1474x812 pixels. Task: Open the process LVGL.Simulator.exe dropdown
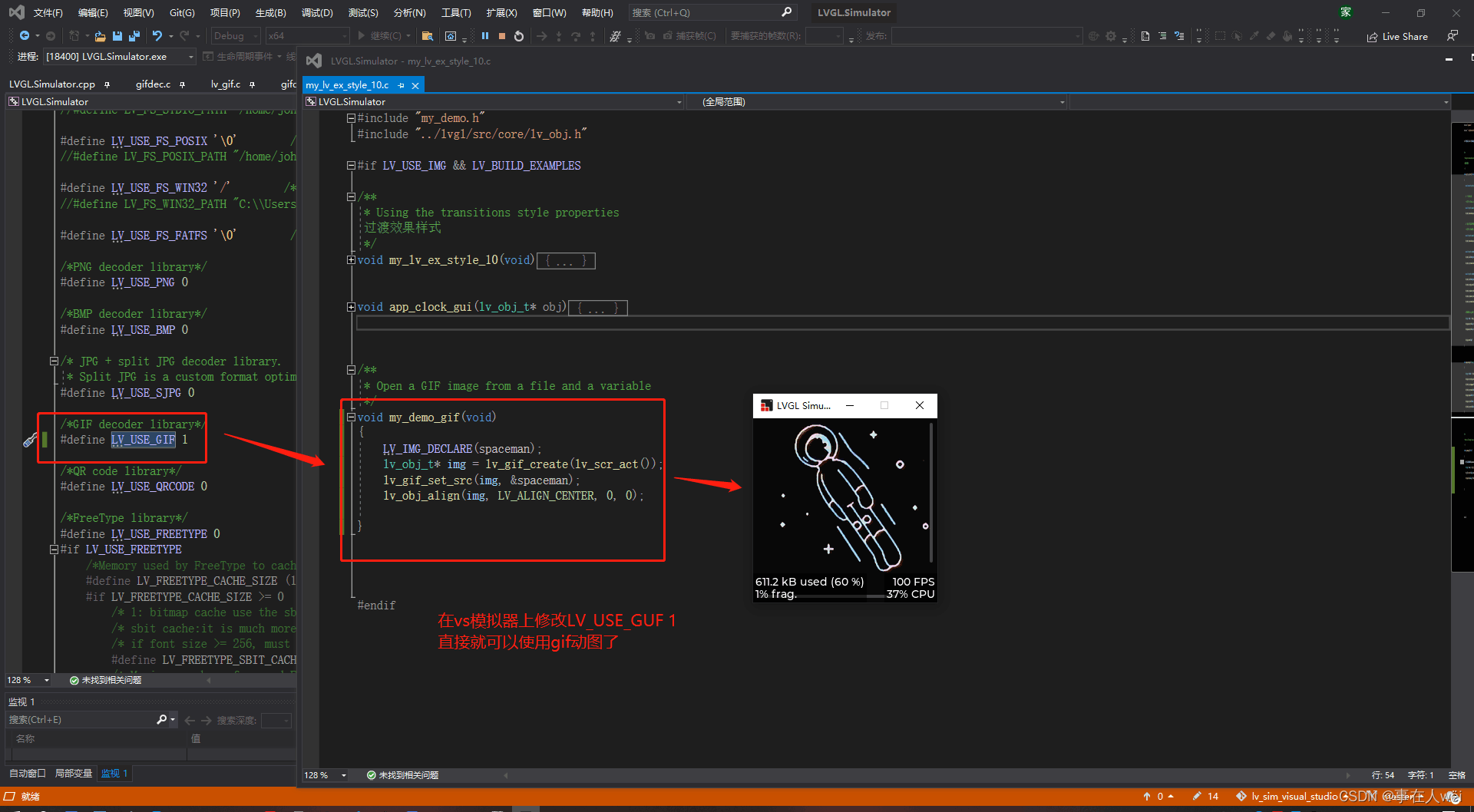point(119,57)
